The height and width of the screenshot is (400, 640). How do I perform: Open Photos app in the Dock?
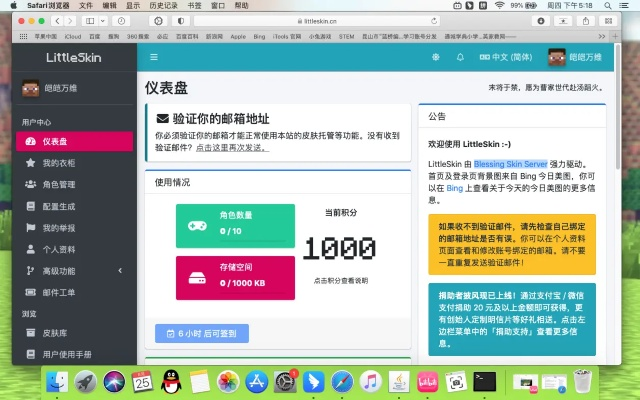pyautogui.click(x=228, y=382)
